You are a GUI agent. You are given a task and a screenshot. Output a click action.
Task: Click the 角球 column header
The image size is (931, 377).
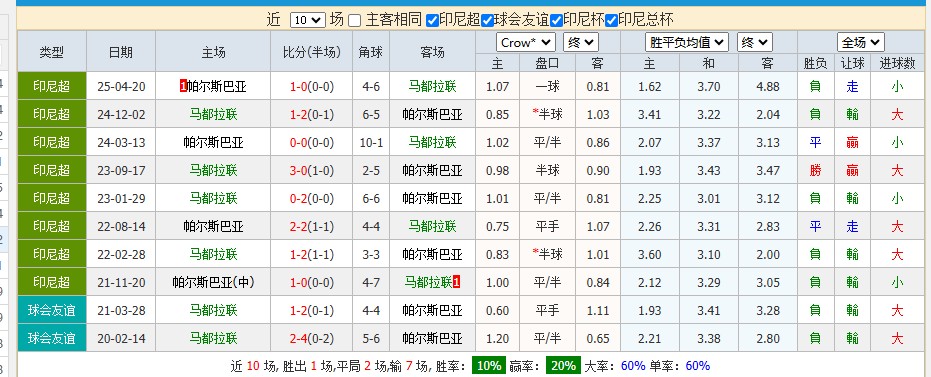pyautogui.click(x=371, y=52)
